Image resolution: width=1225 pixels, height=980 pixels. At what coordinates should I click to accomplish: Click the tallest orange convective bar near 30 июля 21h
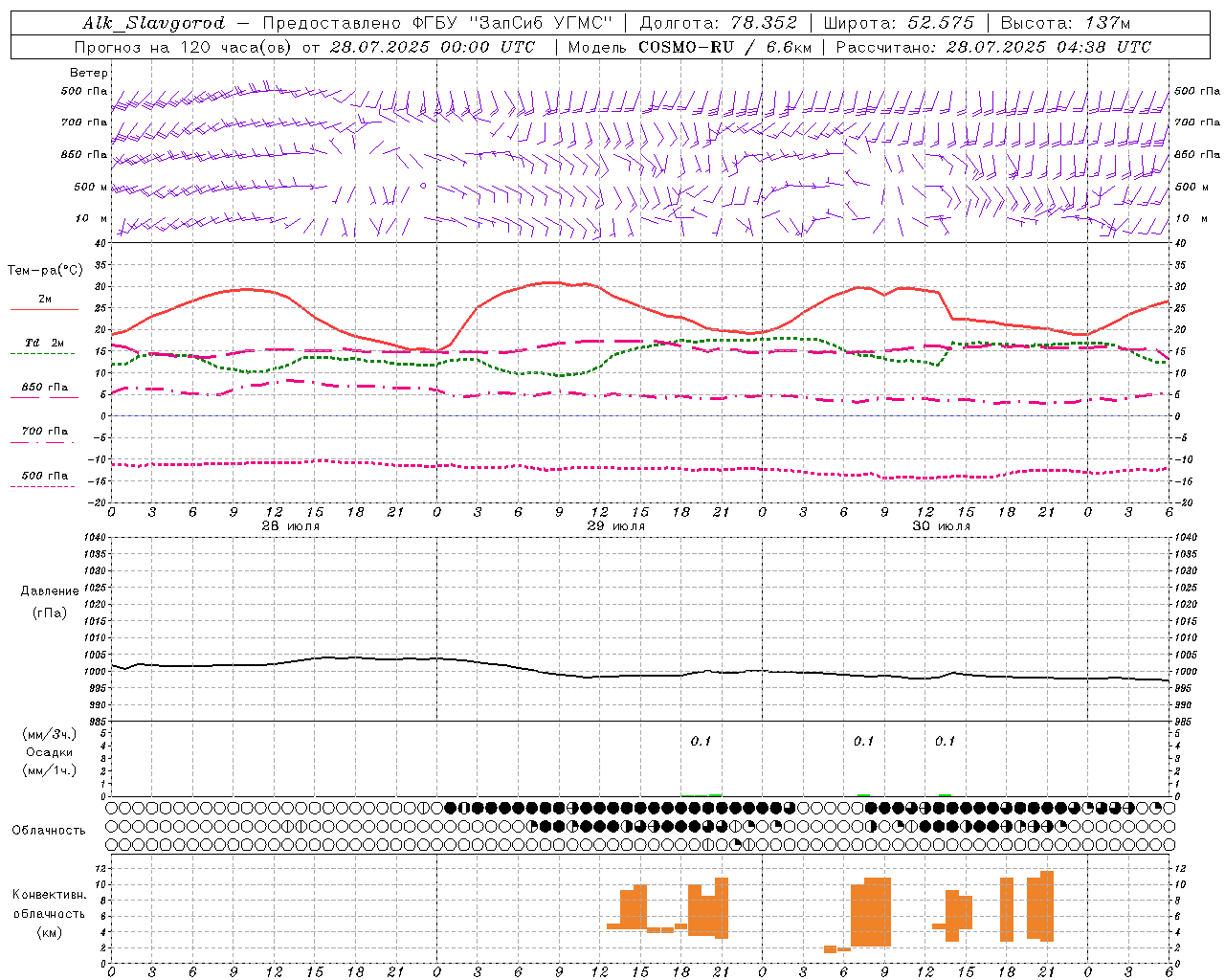pyautogui.click(x=1047, y=906)
